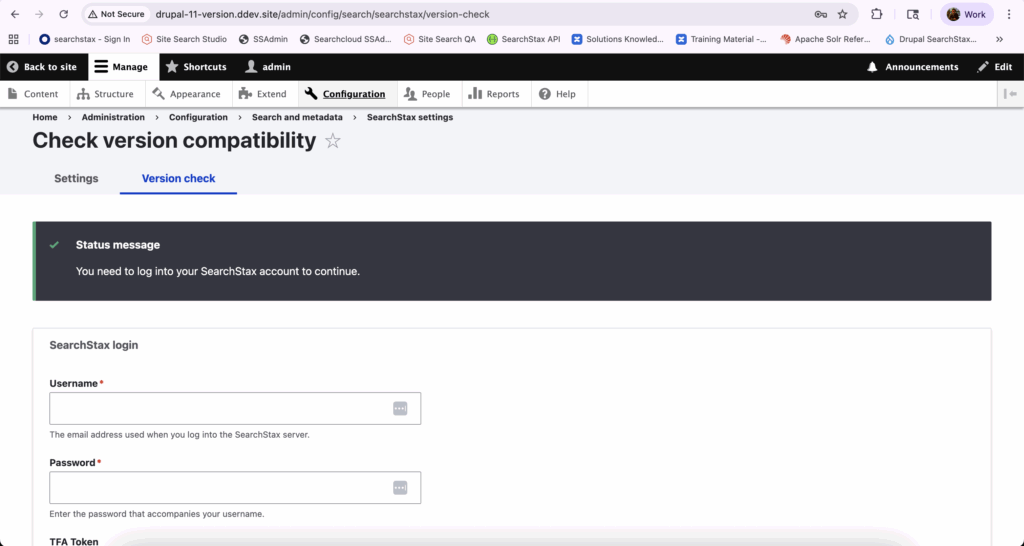Click Home breadcrumb link
1024x546 pixels.
tap(45, 117)
